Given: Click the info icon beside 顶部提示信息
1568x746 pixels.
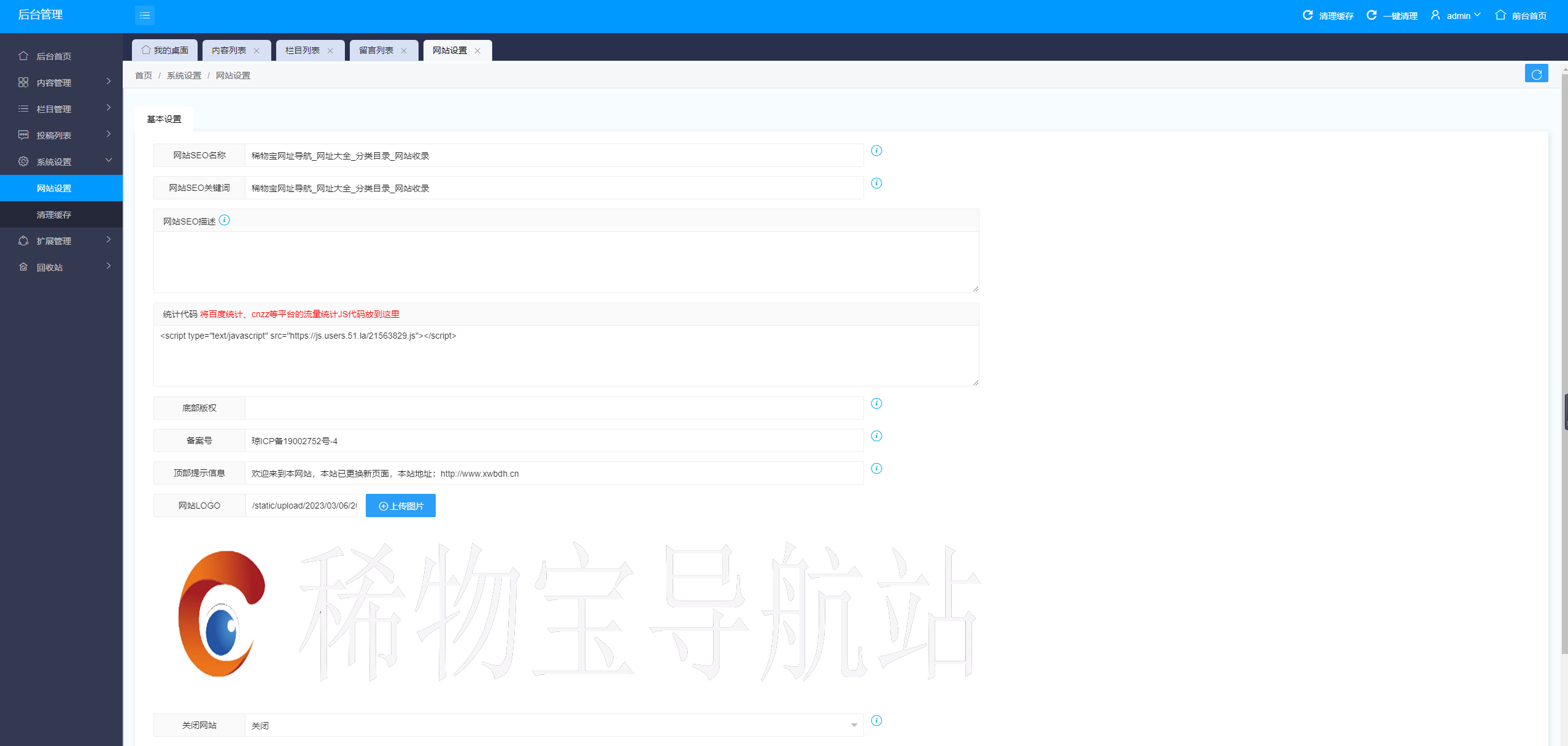Looking at the screenshot, I should [876, 469].
